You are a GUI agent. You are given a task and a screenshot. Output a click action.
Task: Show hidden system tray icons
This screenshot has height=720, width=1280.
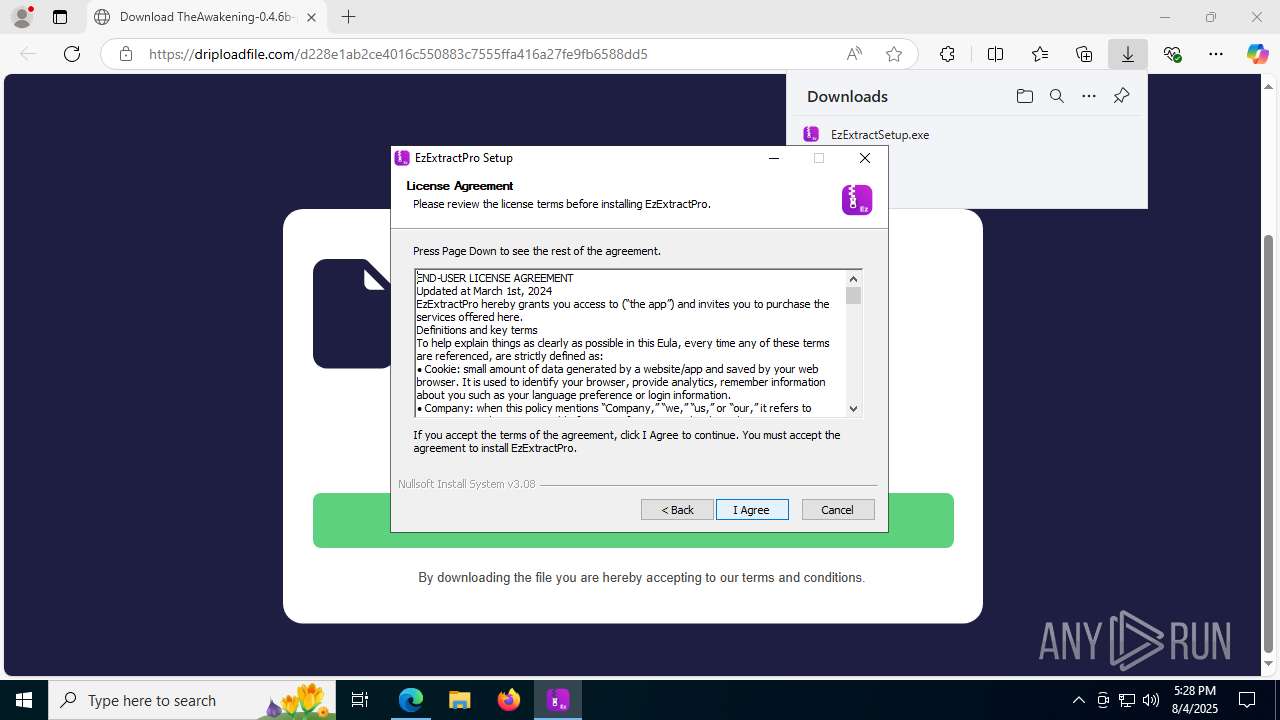tap(1078, 700)
